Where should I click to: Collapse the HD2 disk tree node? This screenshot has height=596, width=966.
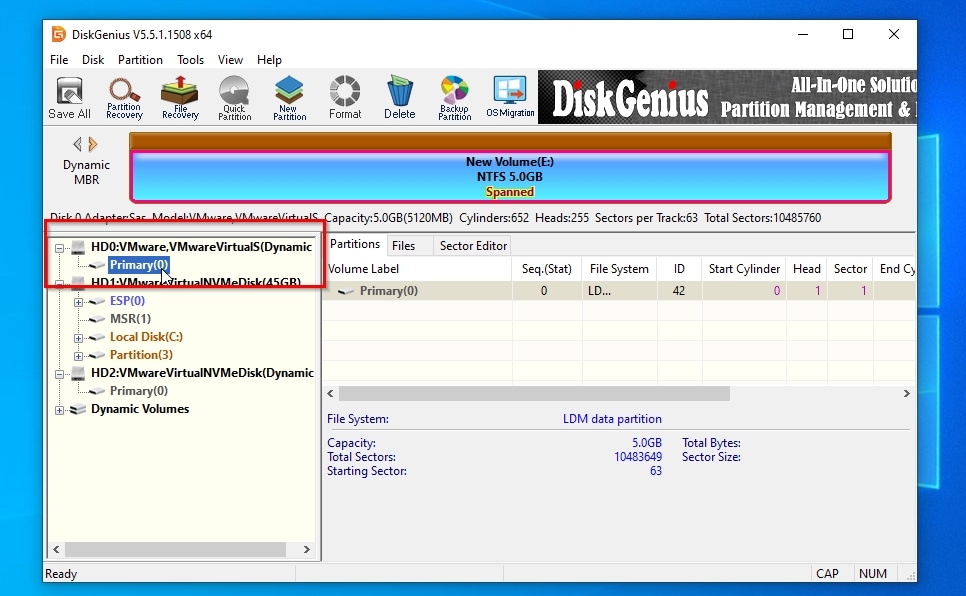[x=61, y=373]
